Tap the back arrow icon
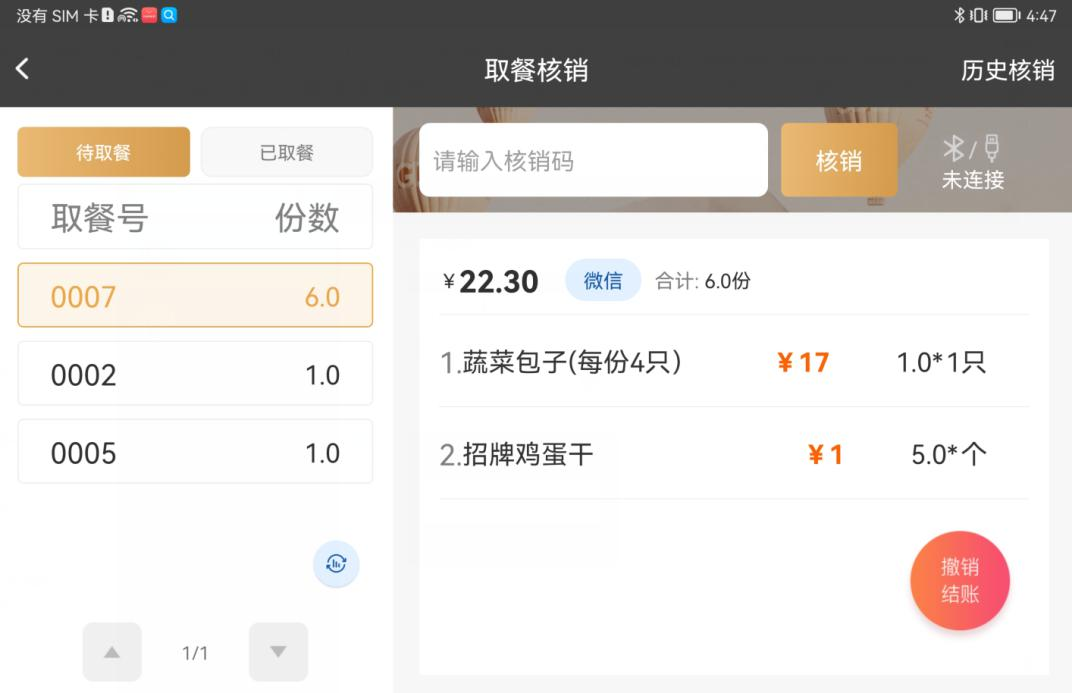Viewport: 1072px width, 693px height. (x=23, y=69)
